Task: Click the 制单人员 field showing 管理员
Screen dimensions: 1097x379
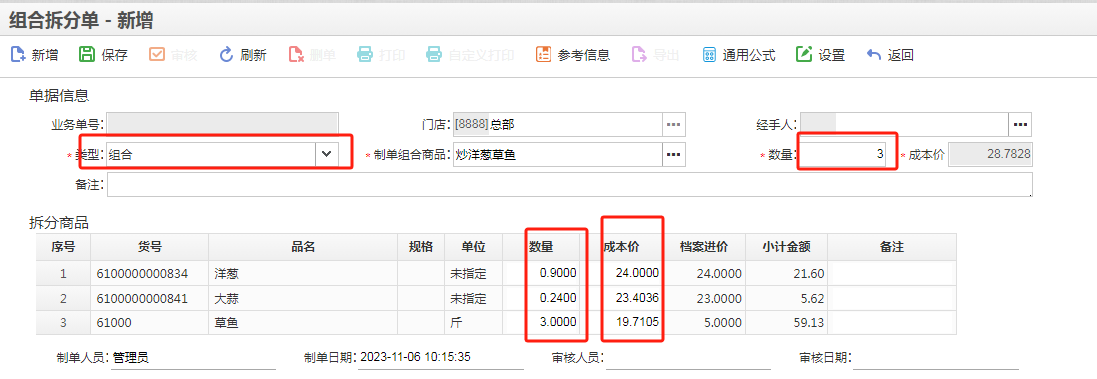Action: pyautogui.click(x=193, y=358)
